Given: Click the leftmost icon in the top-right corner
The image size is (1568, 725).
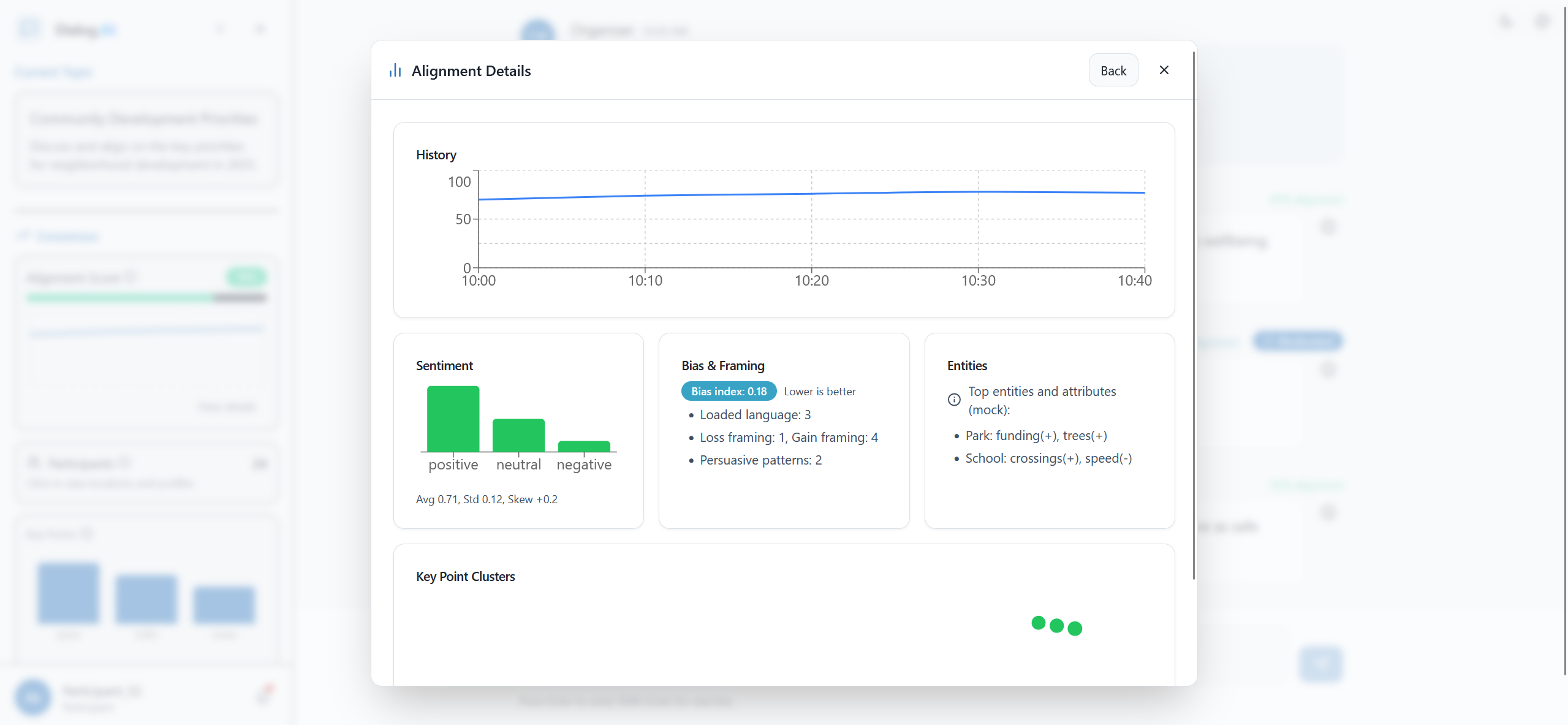Looking at the screenshot, I should tap(1505, 22).
